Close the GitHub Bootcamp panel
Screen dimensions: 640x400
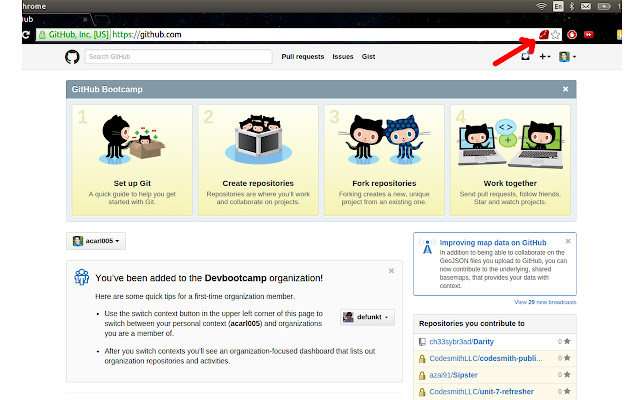[565, 89]
